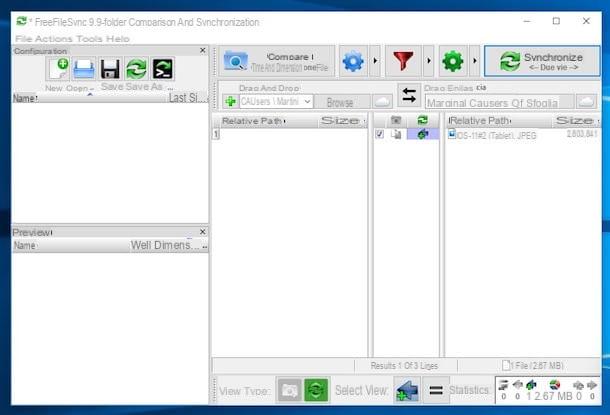
Task: Click the statistics create-right icon
Action: [x=578, y=385]
